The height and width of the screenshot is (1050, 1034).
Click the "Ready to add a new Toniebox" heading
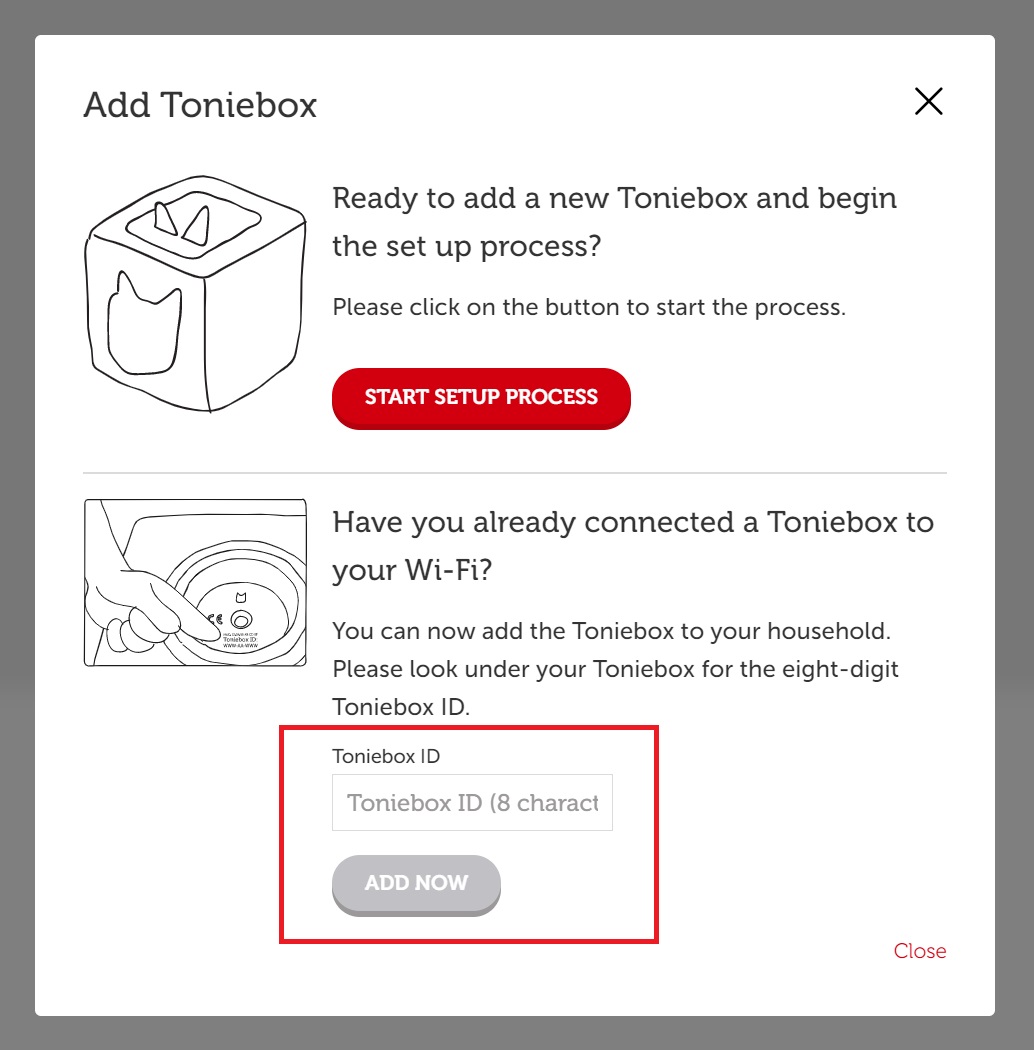[x=614, y=222]
